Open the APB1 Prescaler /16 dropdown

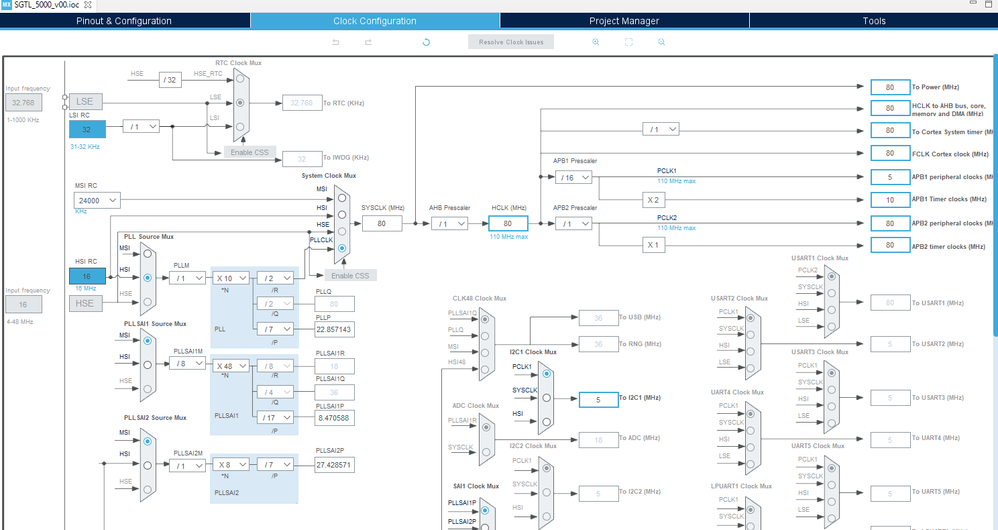coord(573,178)
